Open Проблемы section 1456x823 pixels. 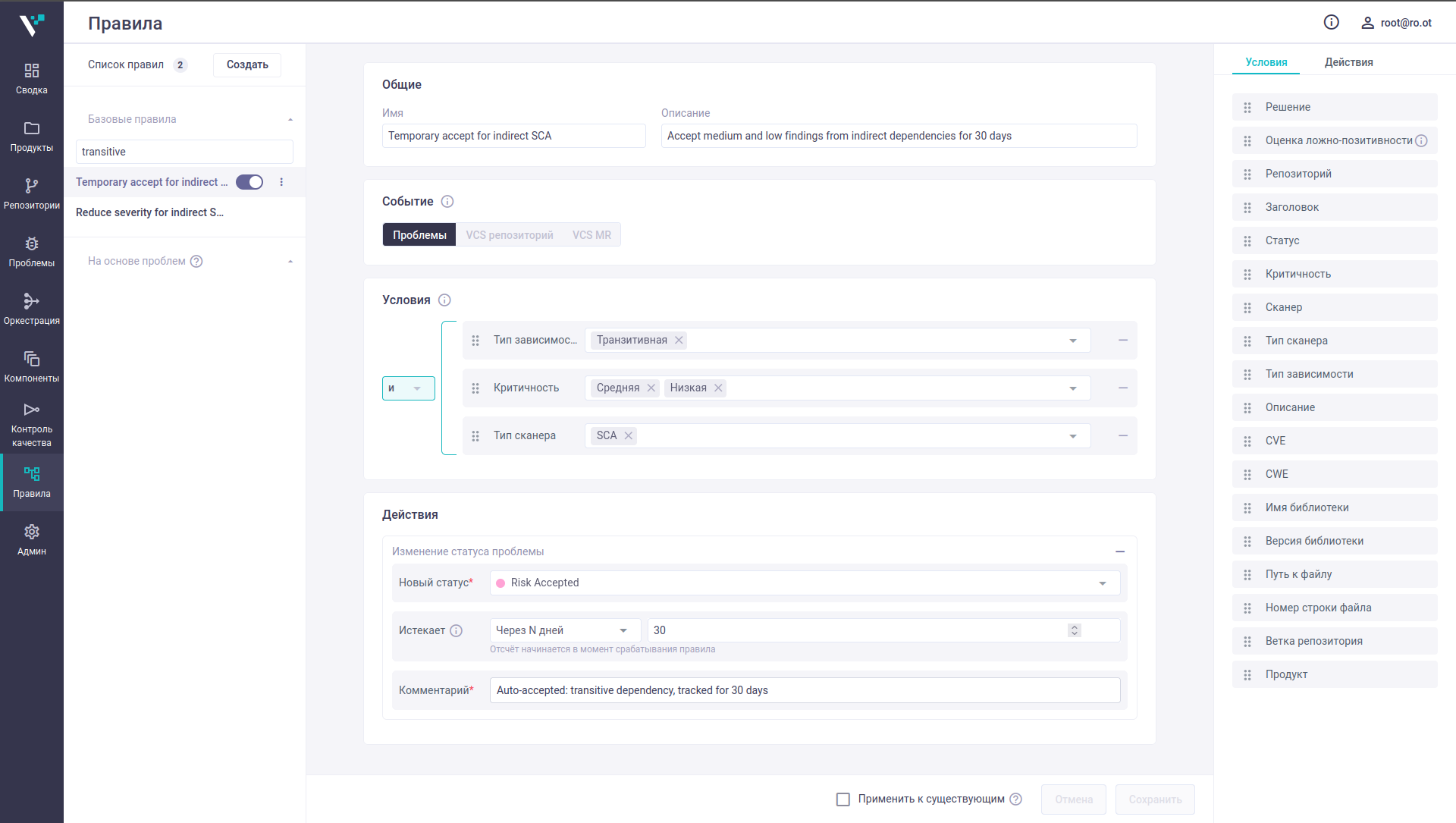tap(32, 252)
